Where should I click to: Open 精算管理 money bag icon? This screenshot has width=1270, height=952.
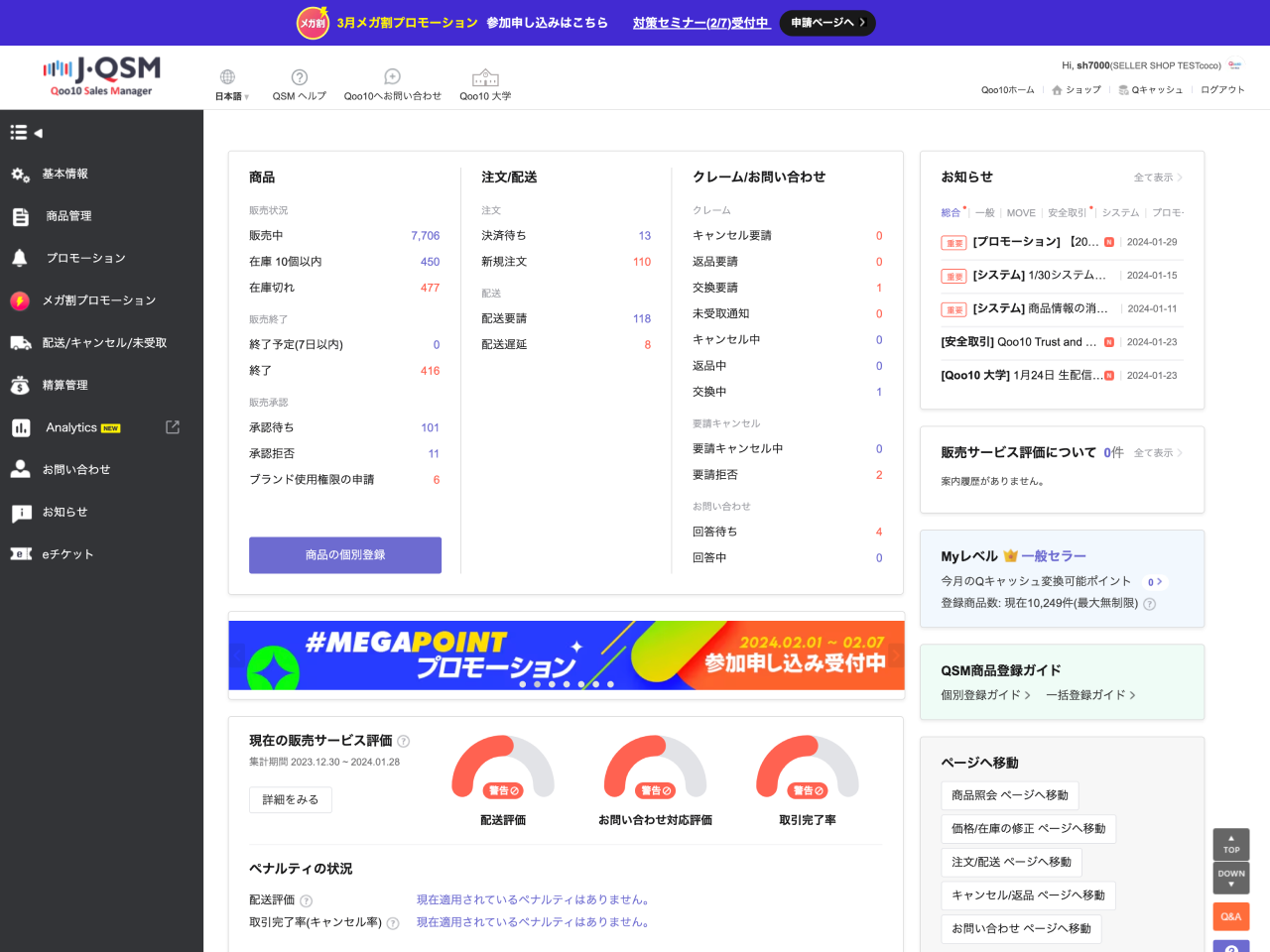20,385
